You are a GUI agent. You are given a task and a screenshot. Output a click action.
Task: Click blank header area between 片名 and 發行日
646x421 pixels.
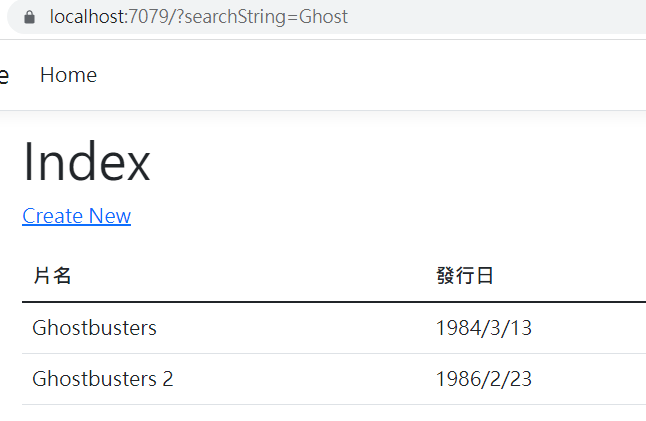[x=253, y=275]
